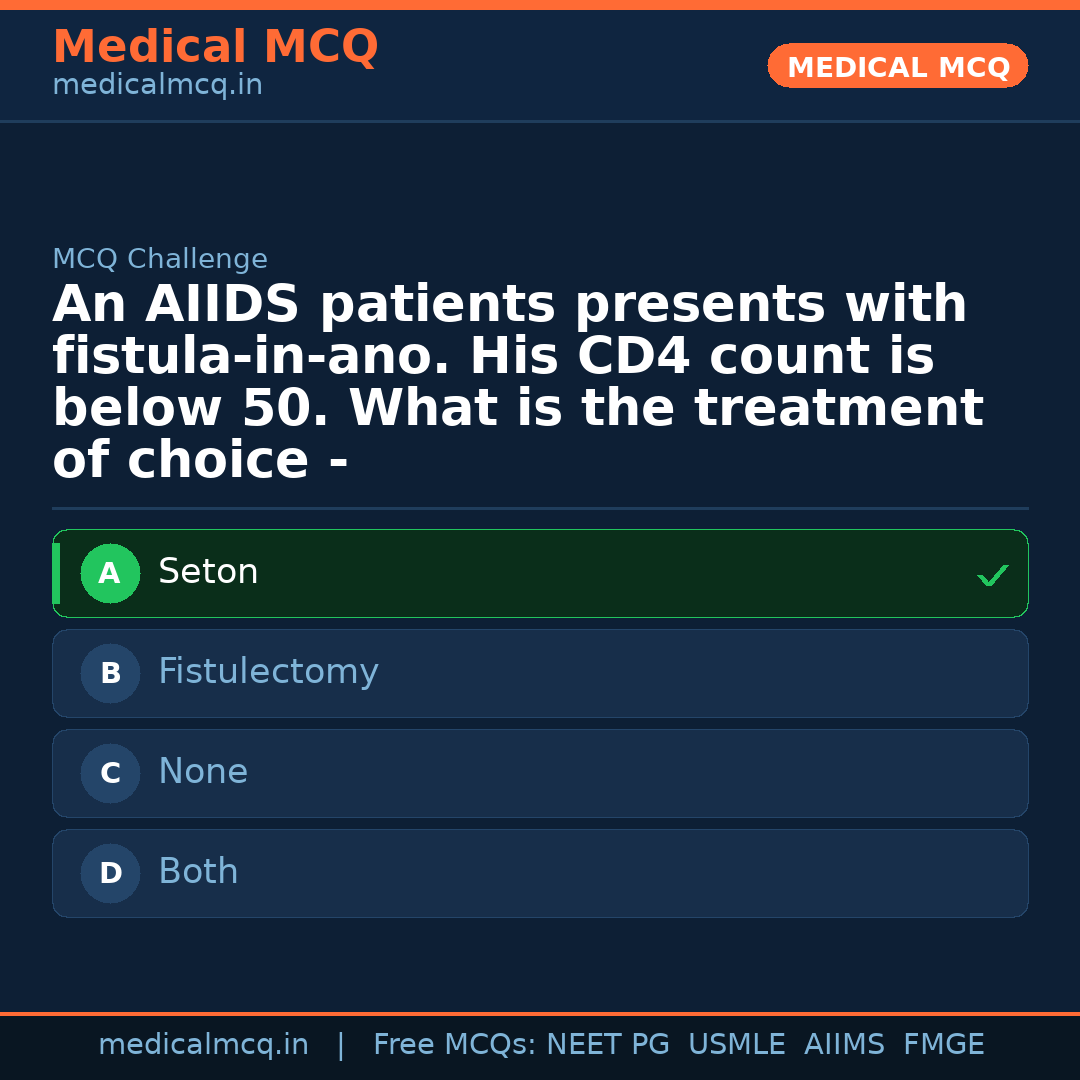Image resolution: width=1080 pixels, height=1080 pixels.
Task: Click the FMGE footer label
Action: [x=943, y=1045]
